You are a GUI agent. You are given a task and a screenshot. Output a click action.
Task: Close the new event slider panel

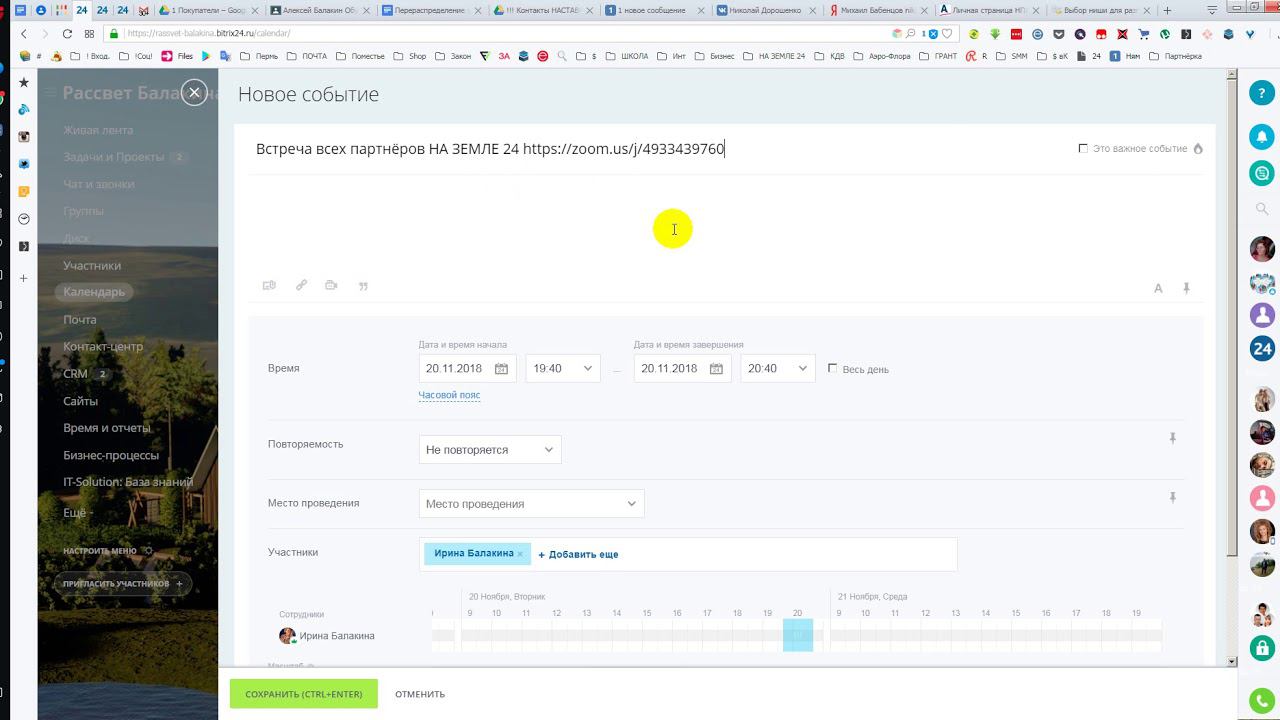[x=195, y=93]
